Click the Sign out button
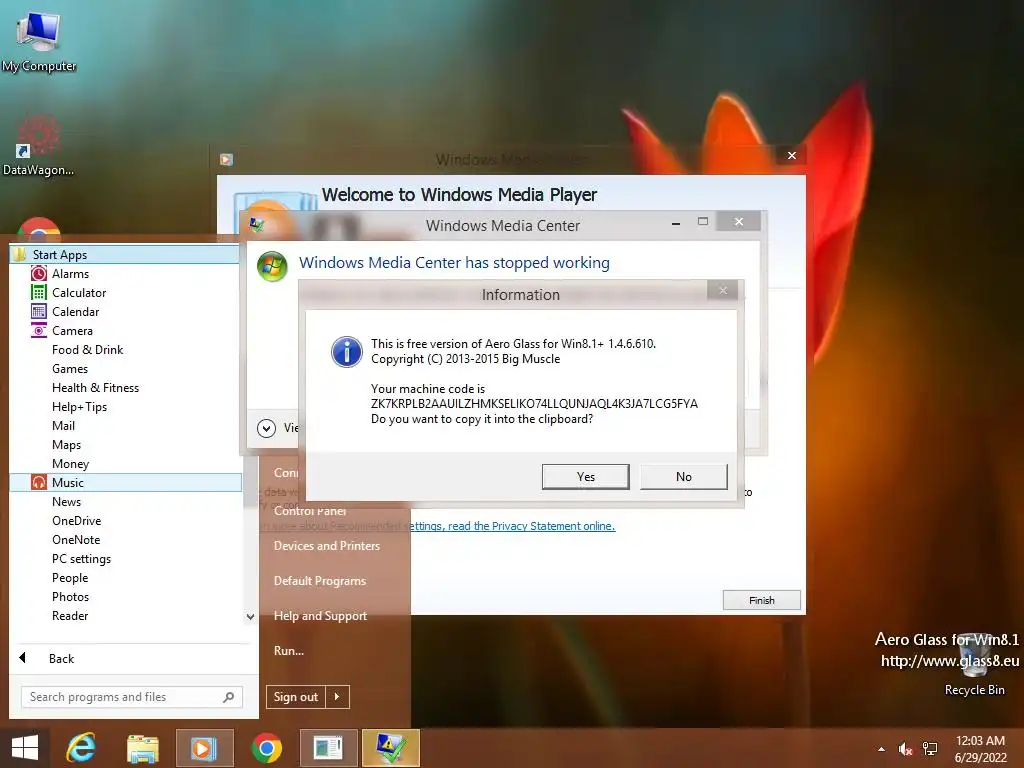 (295, 697)
